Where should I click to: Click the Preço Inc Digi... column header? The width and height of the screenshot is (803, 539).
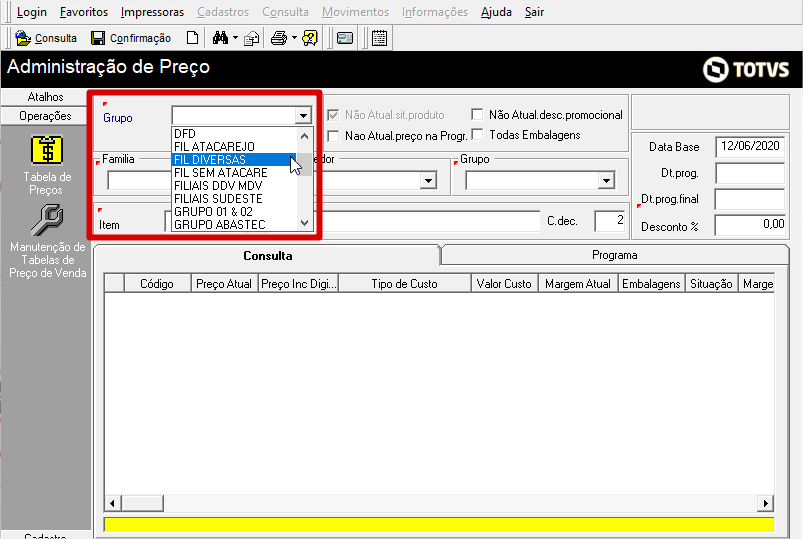299,283
